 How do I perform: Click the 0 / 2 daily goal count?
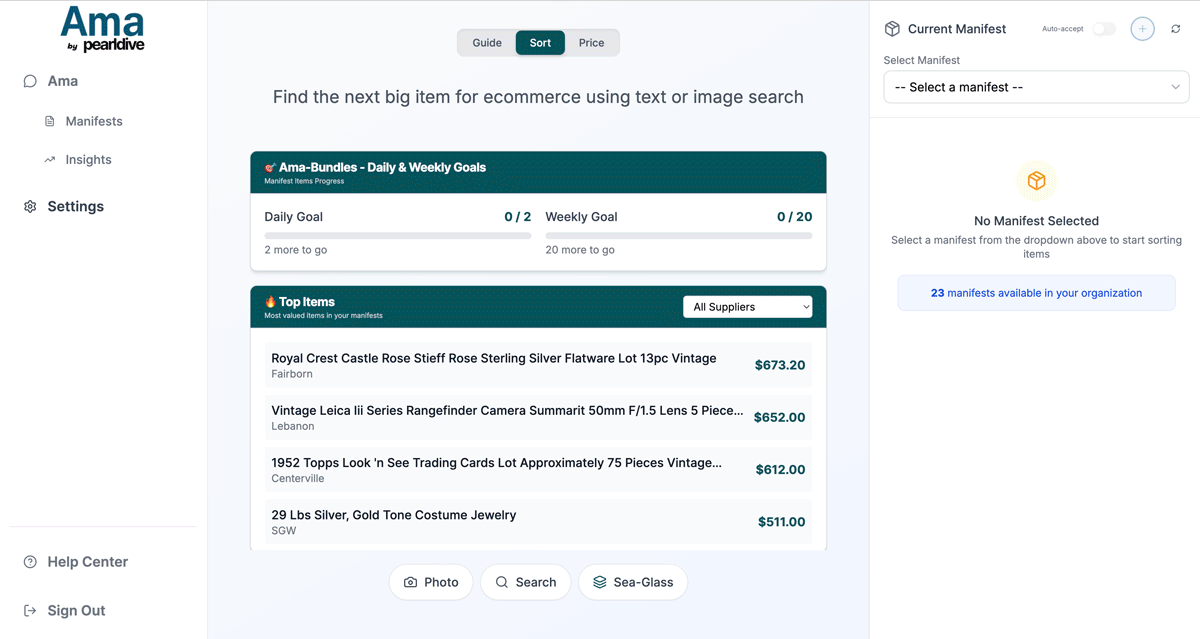point(518,217)
